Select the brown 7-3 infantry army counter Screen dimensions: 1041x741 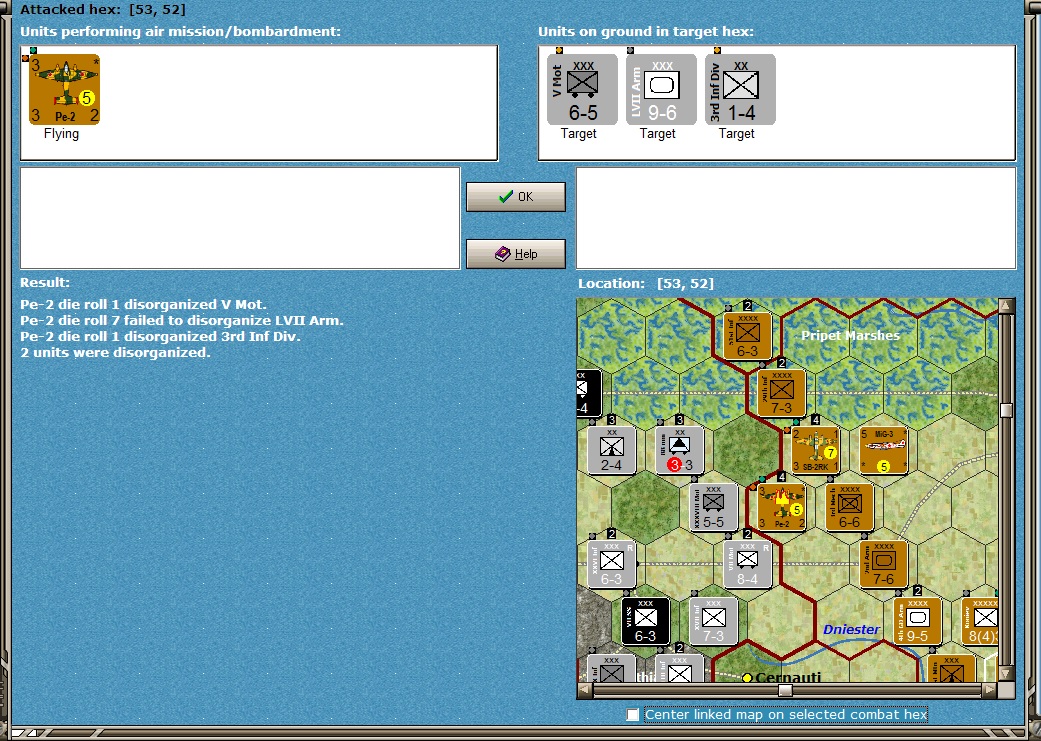pos(781,393)
